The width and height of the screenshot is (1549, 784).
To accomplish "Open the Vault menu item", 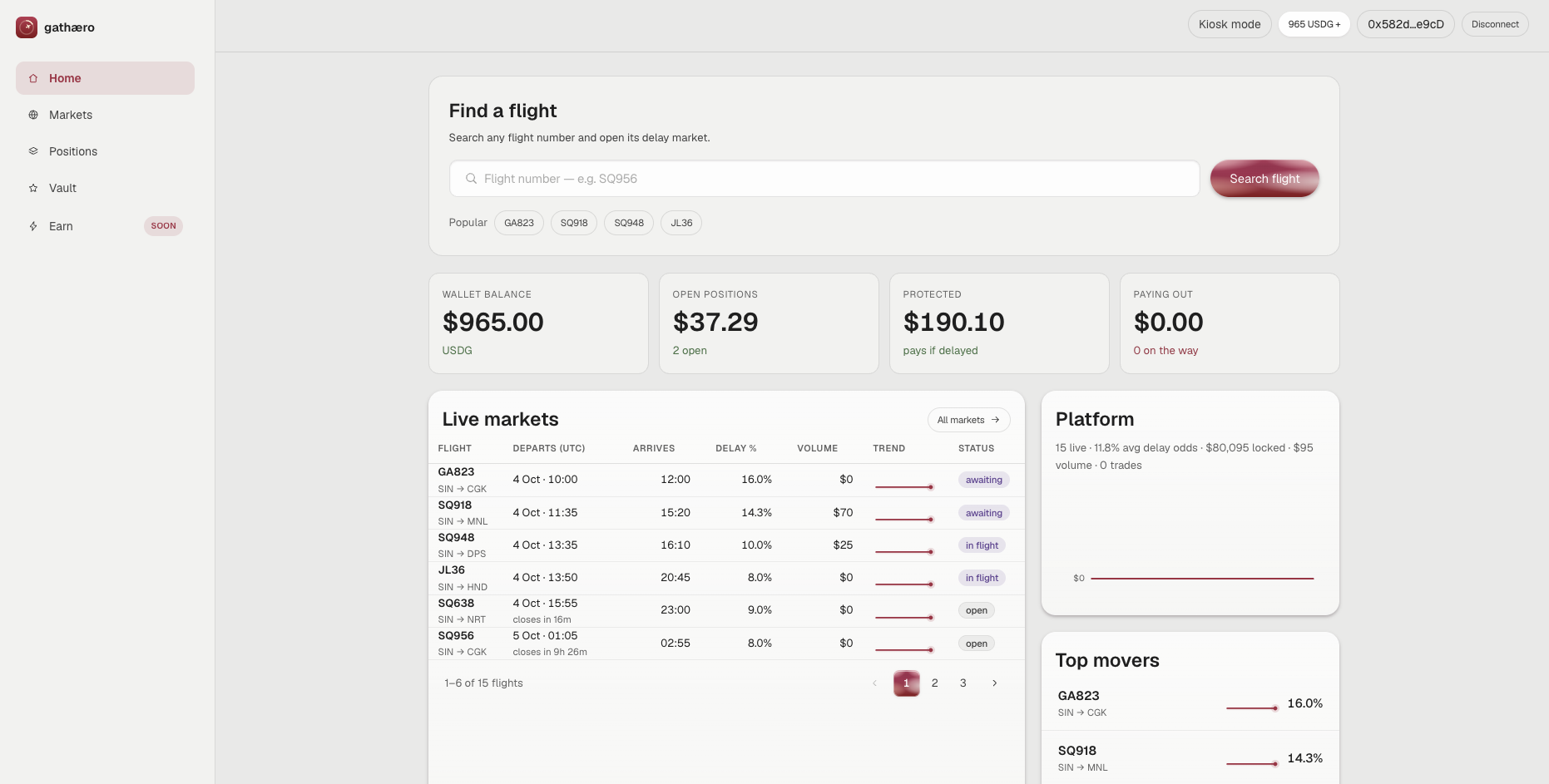I will tap(105, 188).
